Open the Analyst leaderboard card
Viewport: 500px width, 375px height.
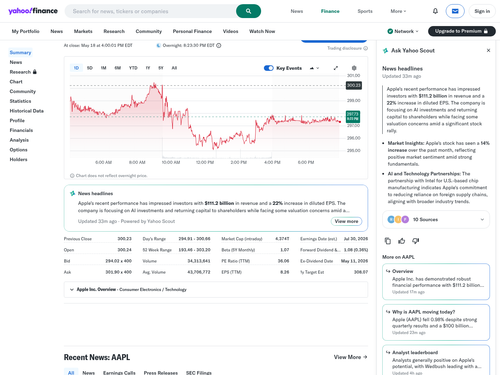point(436,360)
